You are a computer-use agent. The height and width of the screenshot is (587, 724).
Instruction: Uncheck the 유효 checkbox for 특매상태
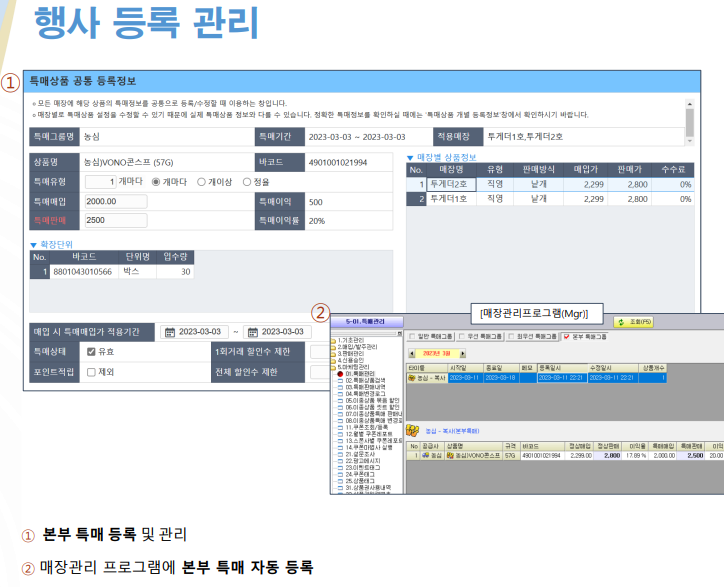pyautogui.click(x=91, y=352)
